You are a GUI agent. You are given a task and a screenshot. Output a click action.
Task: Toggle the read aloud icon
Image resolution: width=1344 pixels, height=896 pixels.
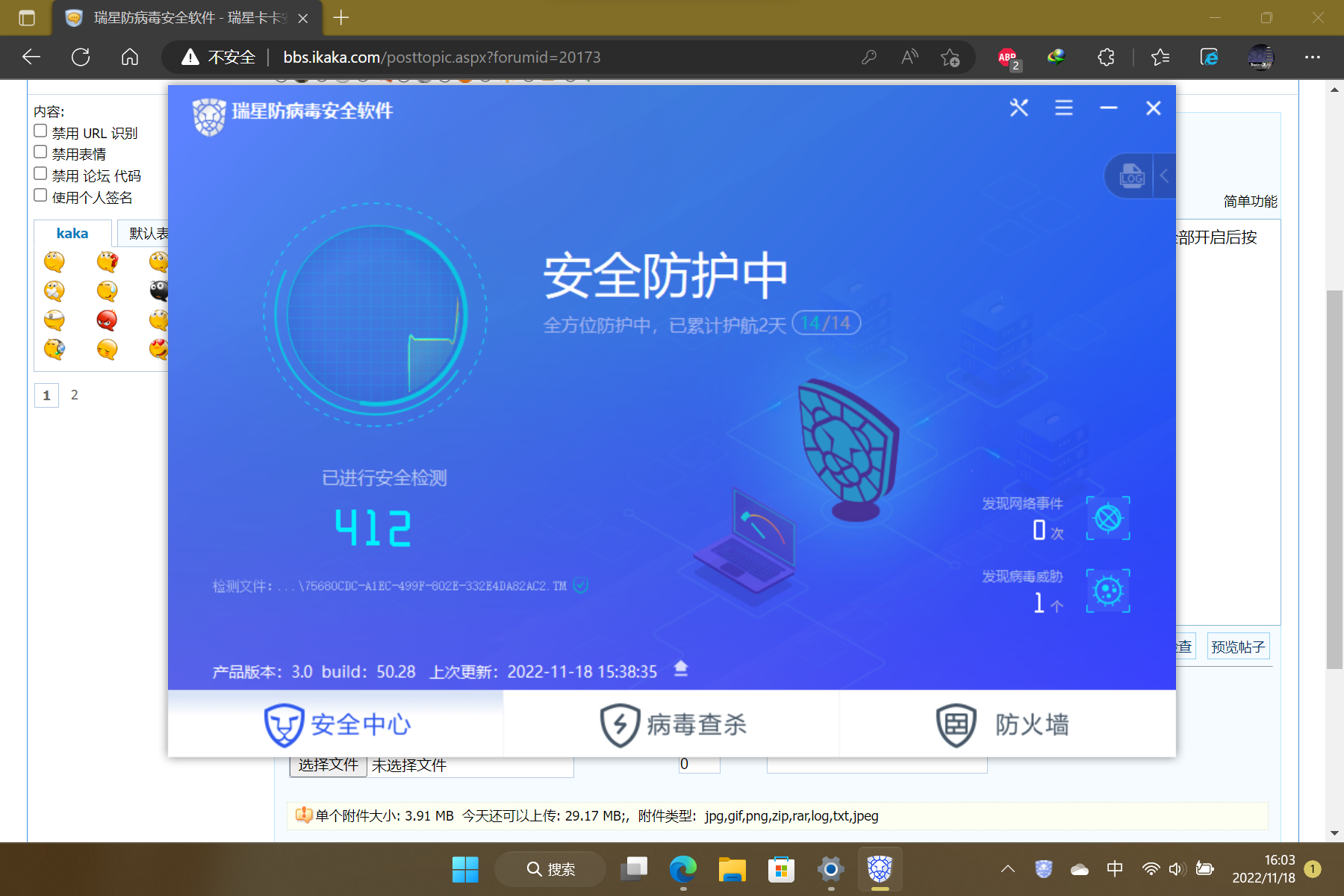pyautogui.click(x=909, y=57)
